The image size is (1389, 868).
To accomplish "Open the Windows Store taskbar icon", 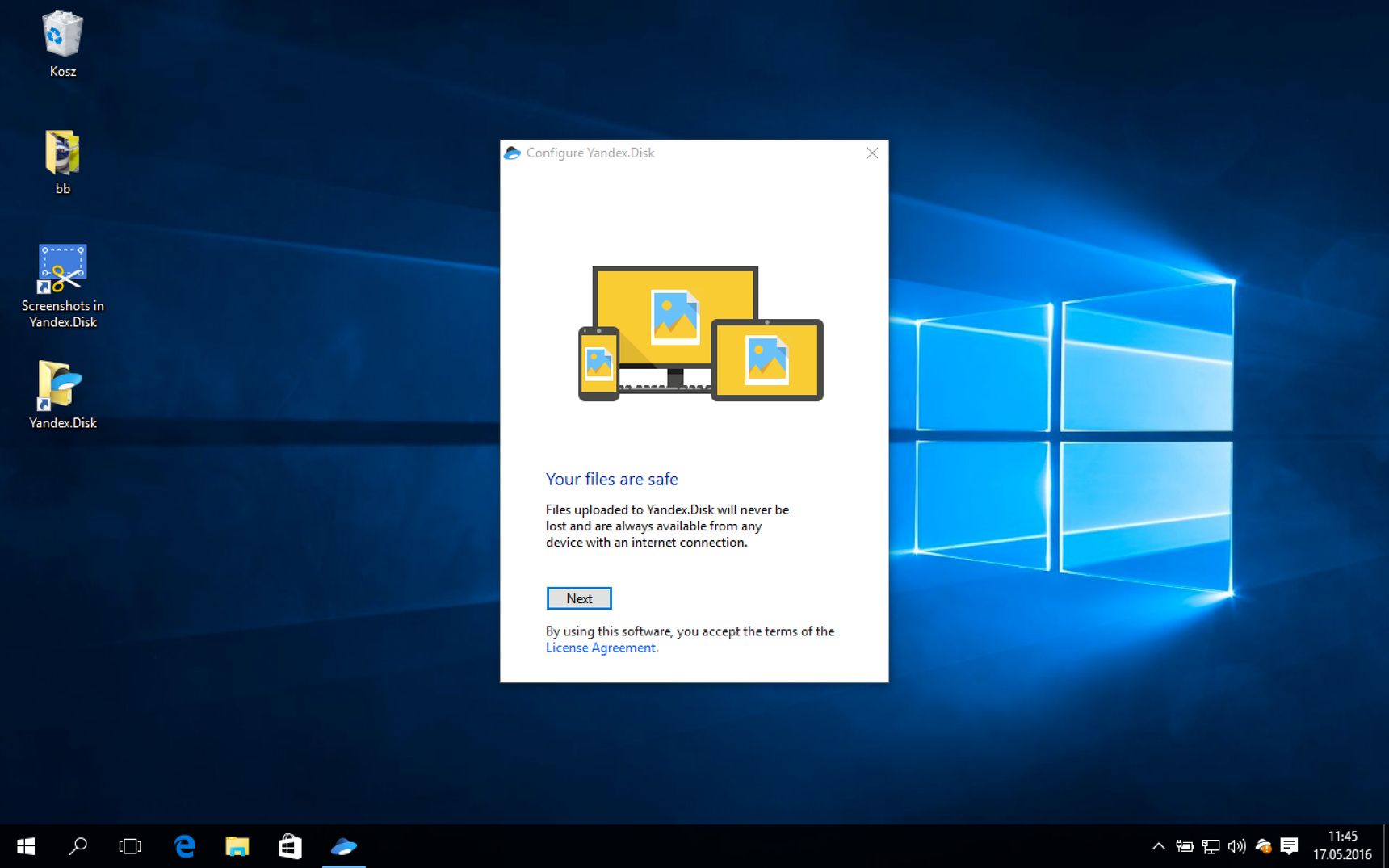I will tap(290, 846).
